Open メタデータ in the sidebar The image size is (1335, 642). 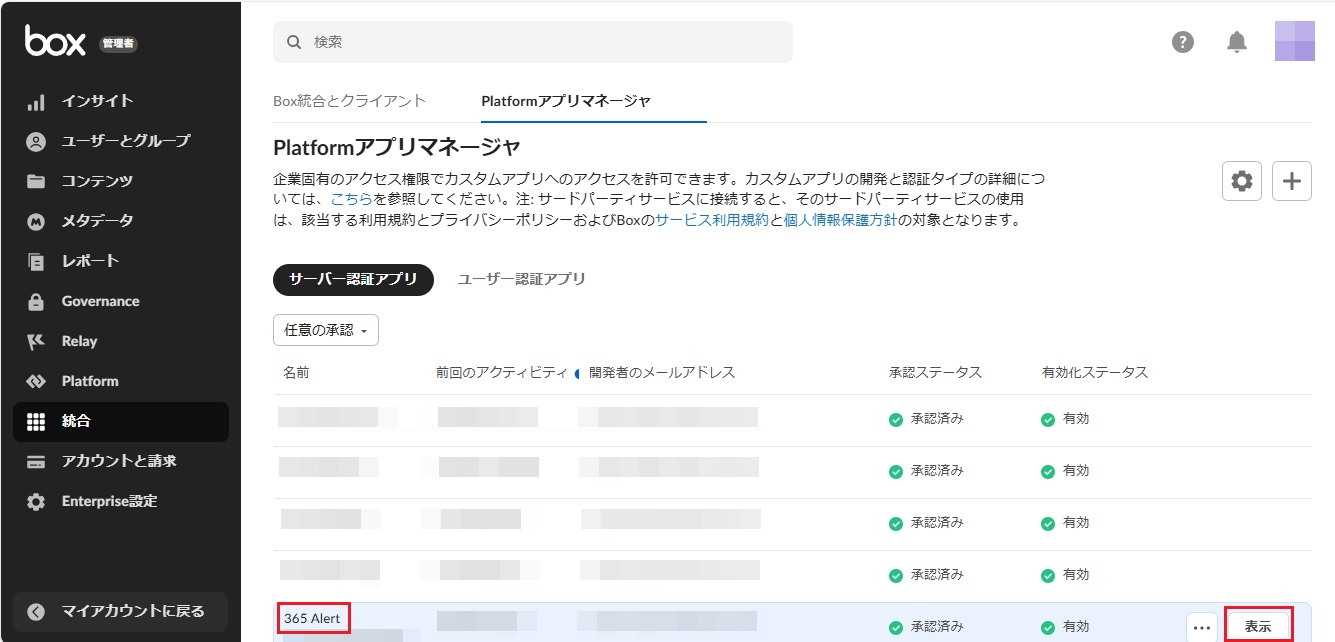point(97,221)
